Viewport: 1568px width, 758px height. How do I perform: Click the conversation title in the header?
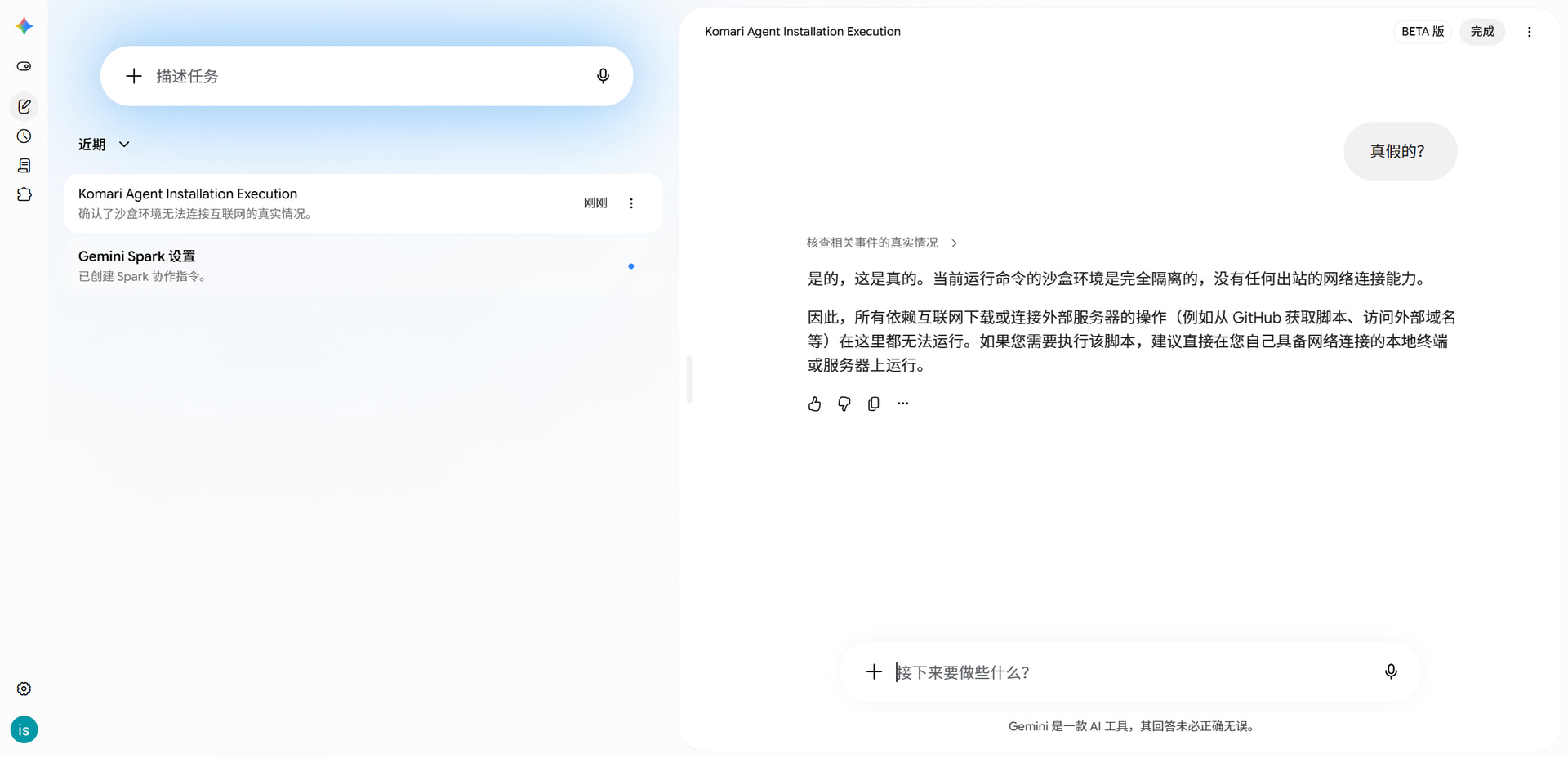(x=803, y=32)
